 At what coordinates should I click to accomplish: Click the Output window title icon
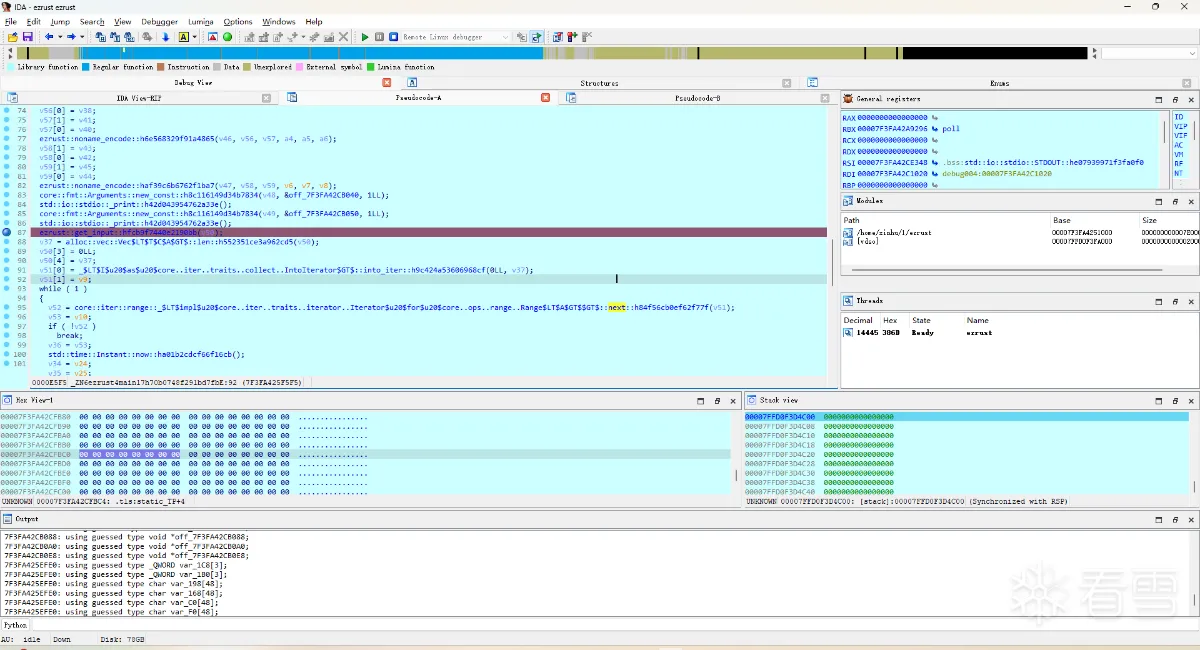tap(7, 519)
